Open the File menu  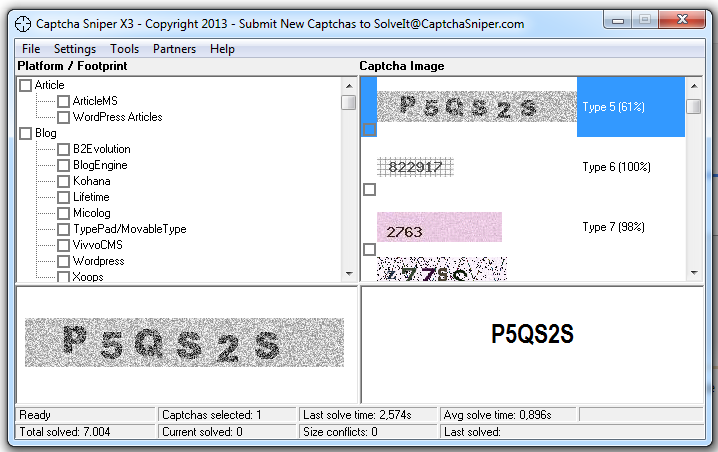(x=31, y=49)
